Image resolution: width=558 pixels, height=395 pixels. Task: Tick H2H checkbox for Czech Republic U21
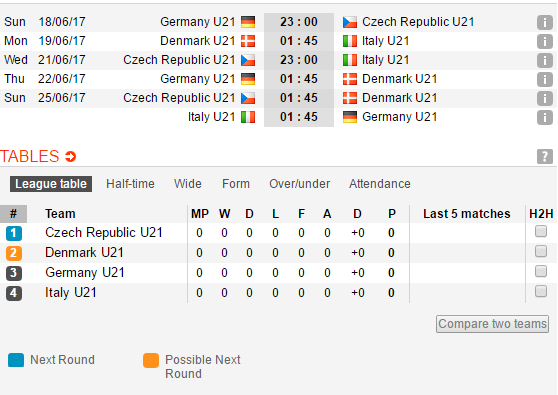tap(541, 231)
